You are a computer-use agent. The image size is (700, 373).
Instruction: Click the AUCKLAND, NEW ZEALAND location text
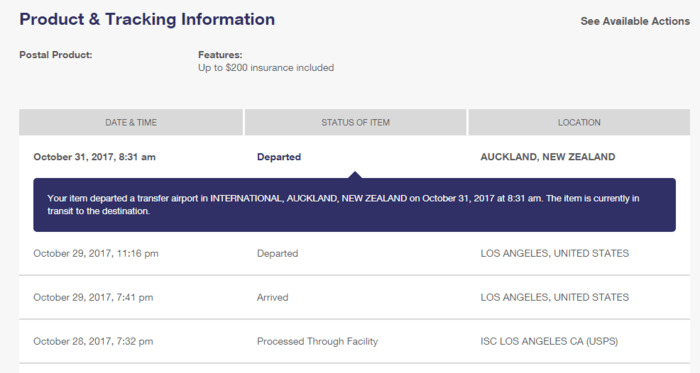coord(548,157)
